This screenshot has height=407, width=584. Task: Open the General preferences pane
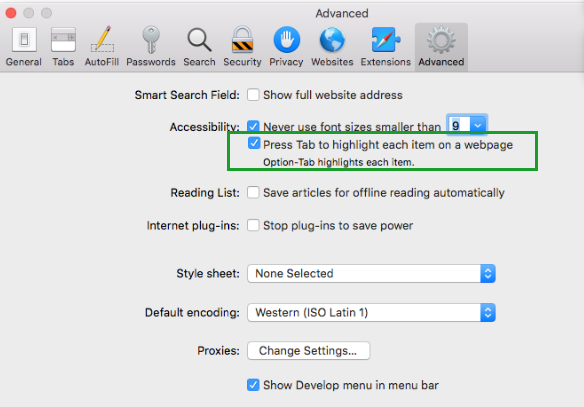(23, 47)
